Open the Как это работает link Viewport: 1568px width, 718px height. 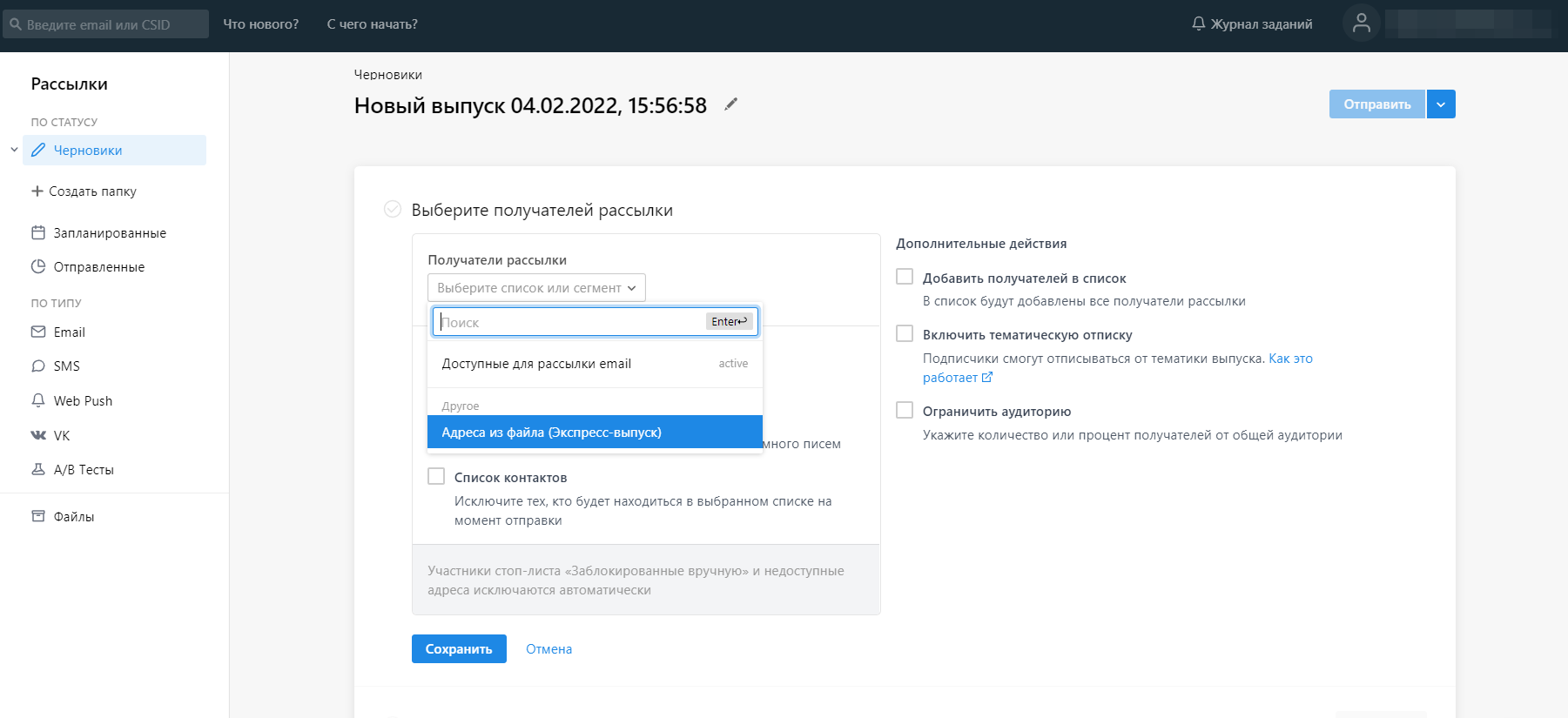tap(1290, 358)
